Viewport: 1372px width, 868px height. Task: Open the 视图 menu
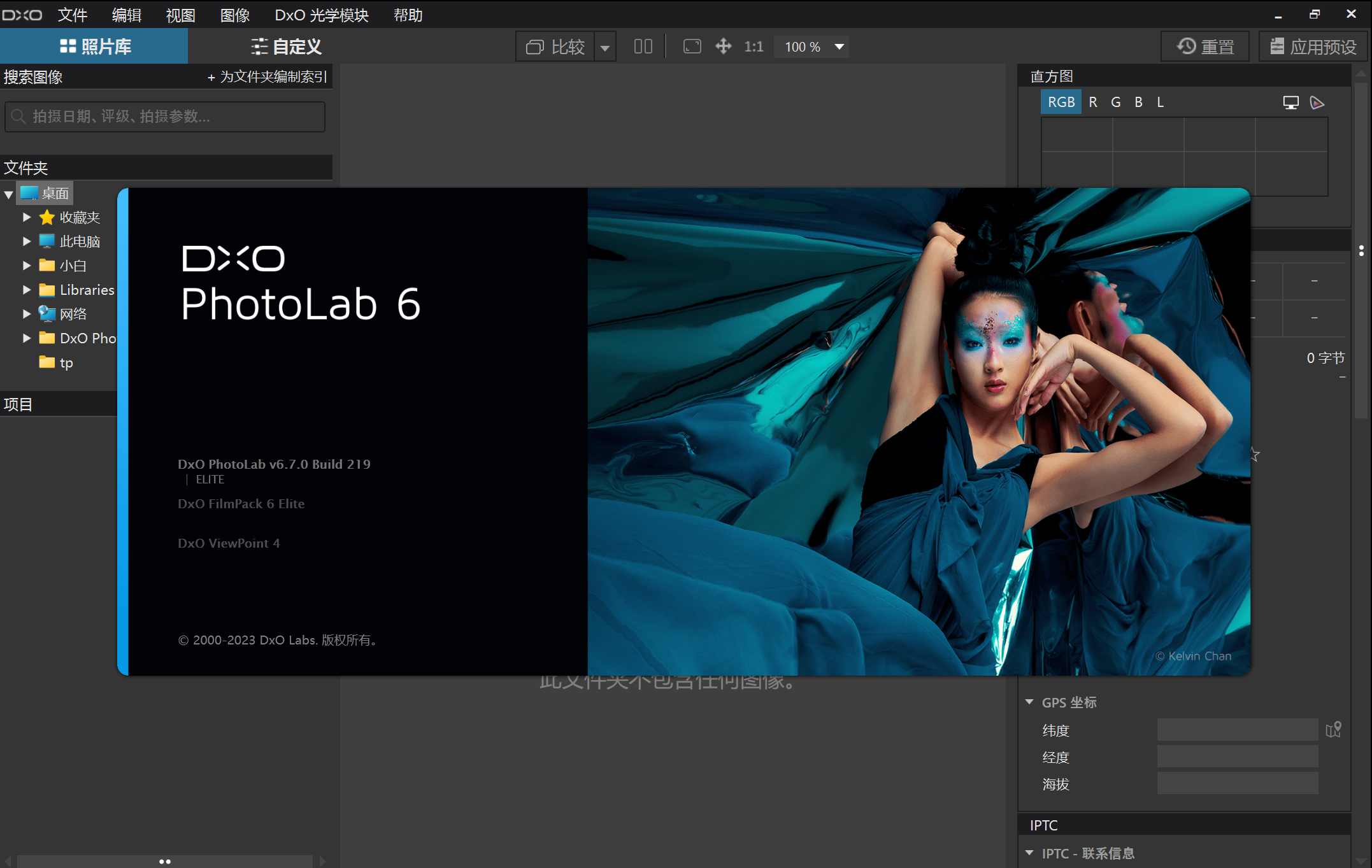(x=181, y=14)
